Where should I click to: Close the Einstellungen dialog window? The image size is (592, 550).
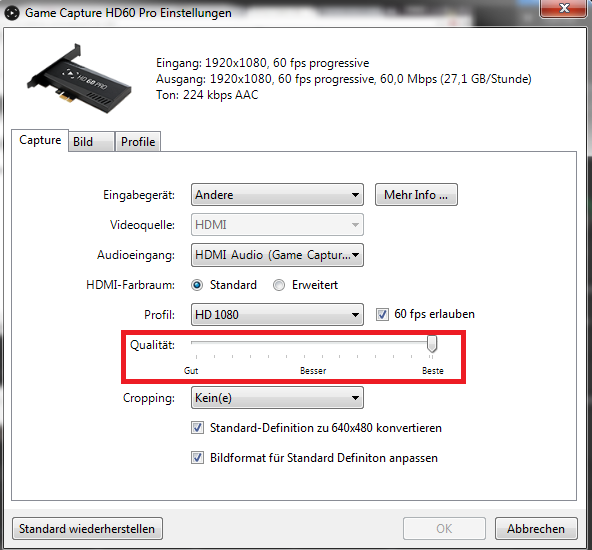point(564,8)
